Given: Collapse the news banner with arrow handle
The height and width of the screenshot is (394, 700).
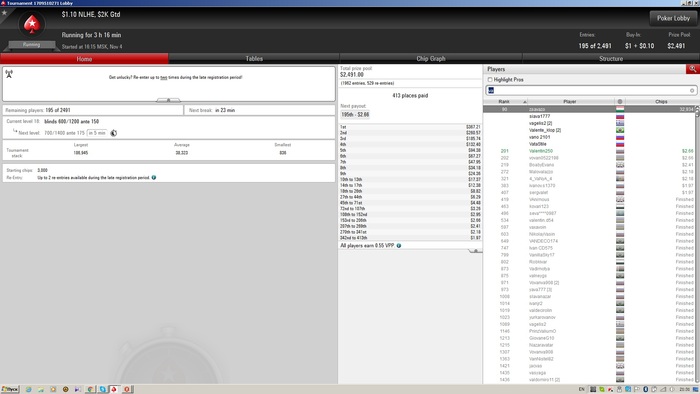Looking at the screenshot, I should tap(168, 100).
